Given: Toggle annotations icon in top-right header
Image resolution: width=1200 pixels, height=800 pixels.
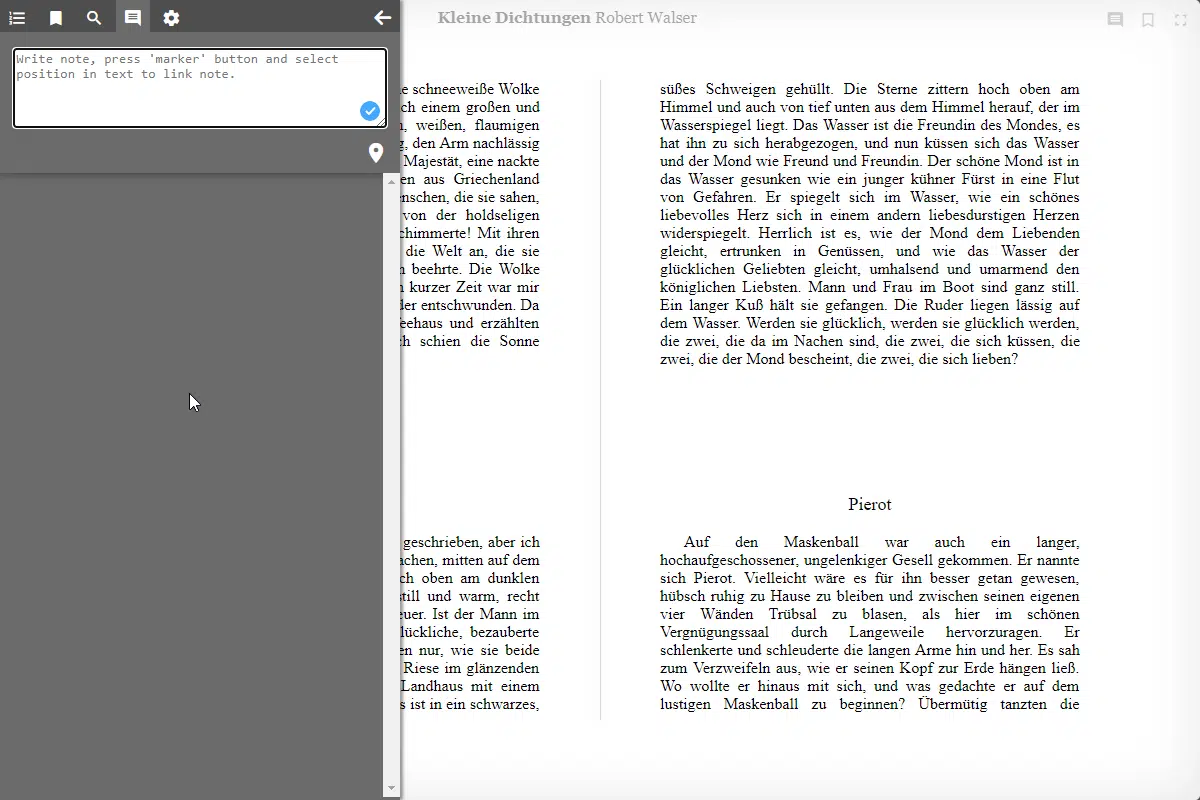Looking at the screenshot, I should [1115, 19].
